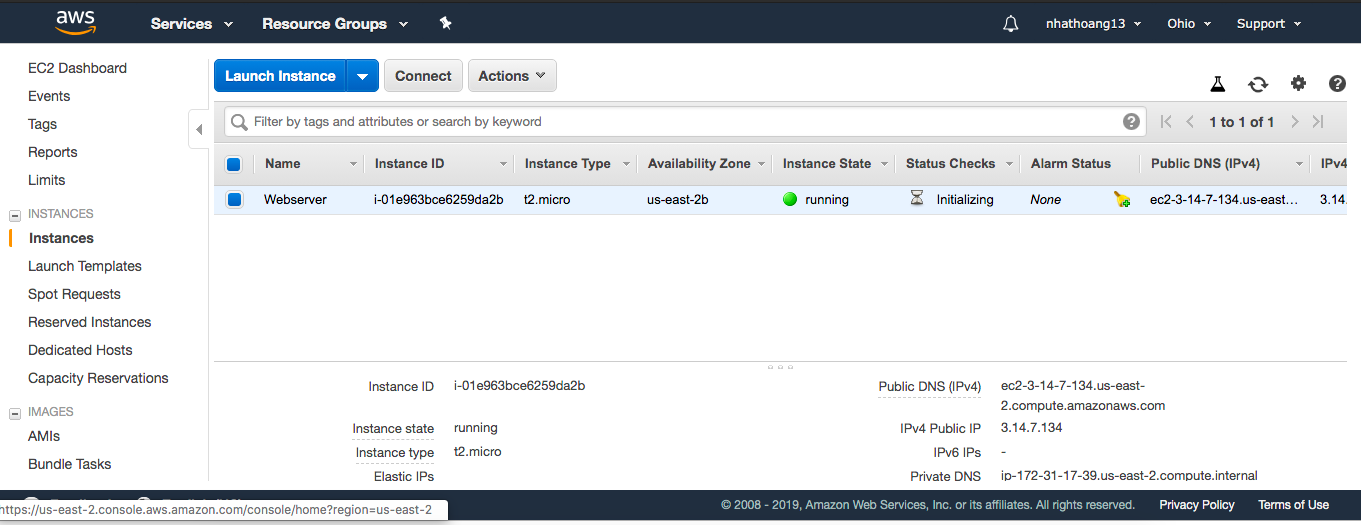Open AMIs in sidebar
Viewport: 1361px width, 525px height.
pyautogui.click(x=44, y=436)
